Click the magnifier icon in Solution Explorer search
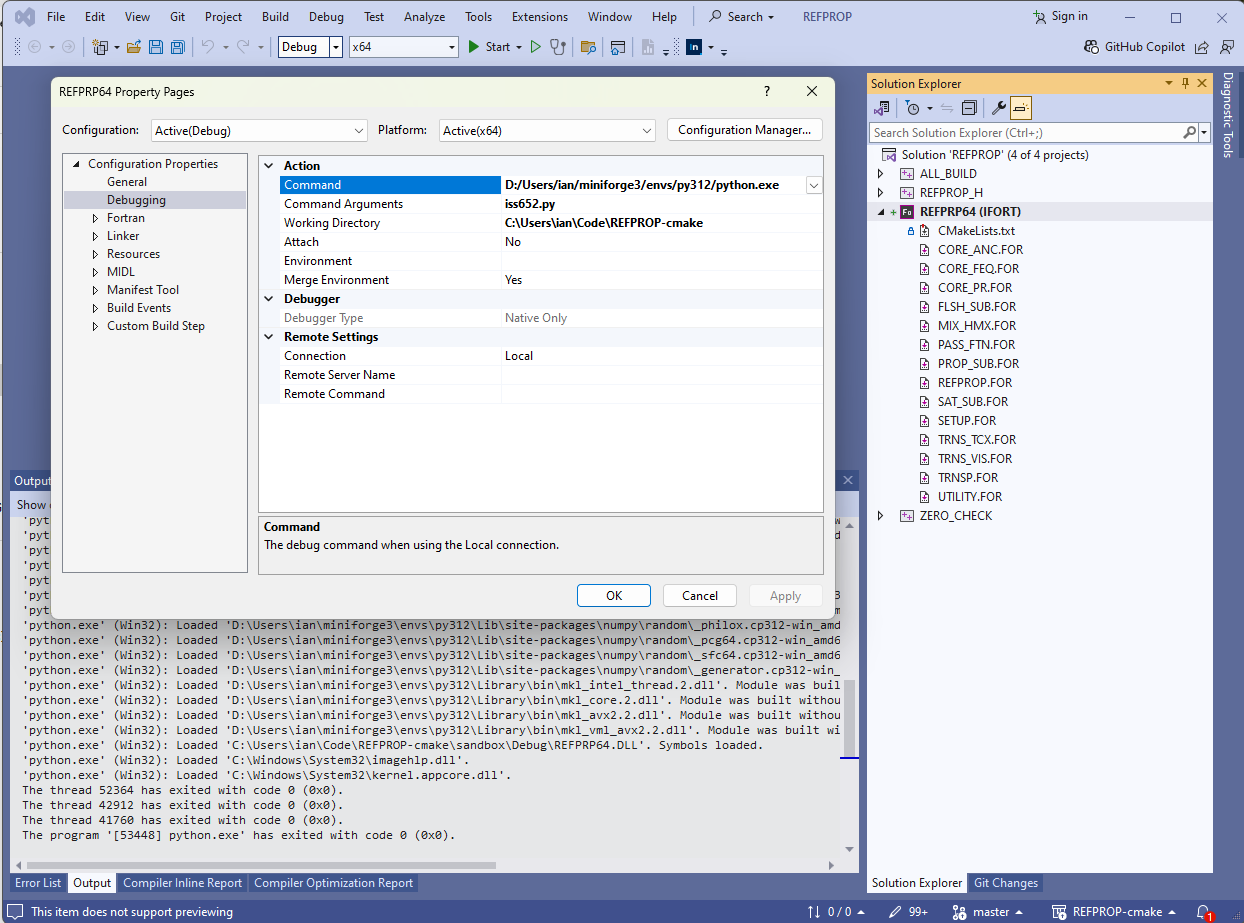Image resolution: width=1244 pixels, height=923 pixels. point(1190,132)
